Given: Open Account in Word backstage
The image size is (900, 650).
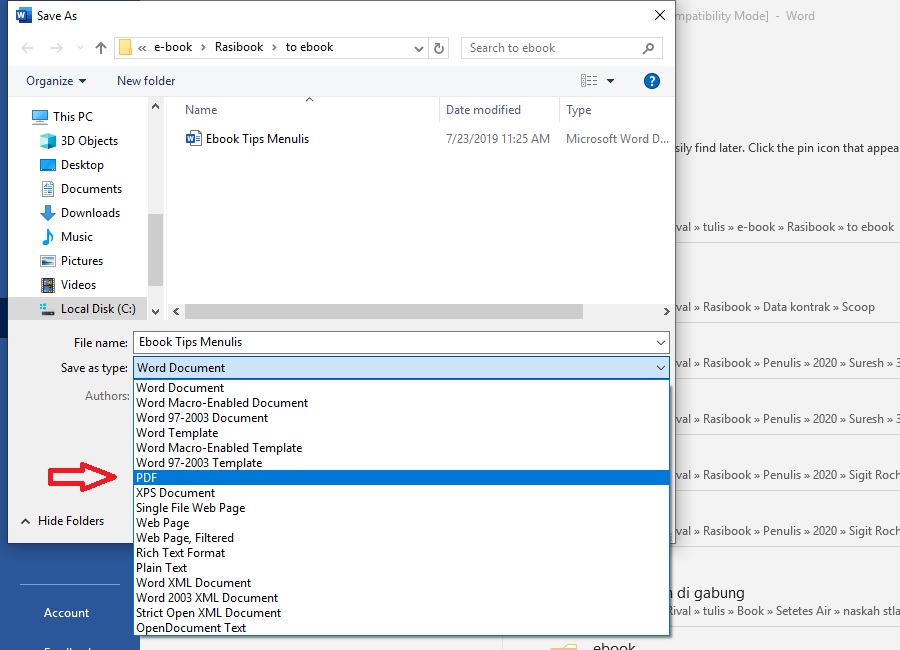Looking at the screenshot, I should point(67,613).
